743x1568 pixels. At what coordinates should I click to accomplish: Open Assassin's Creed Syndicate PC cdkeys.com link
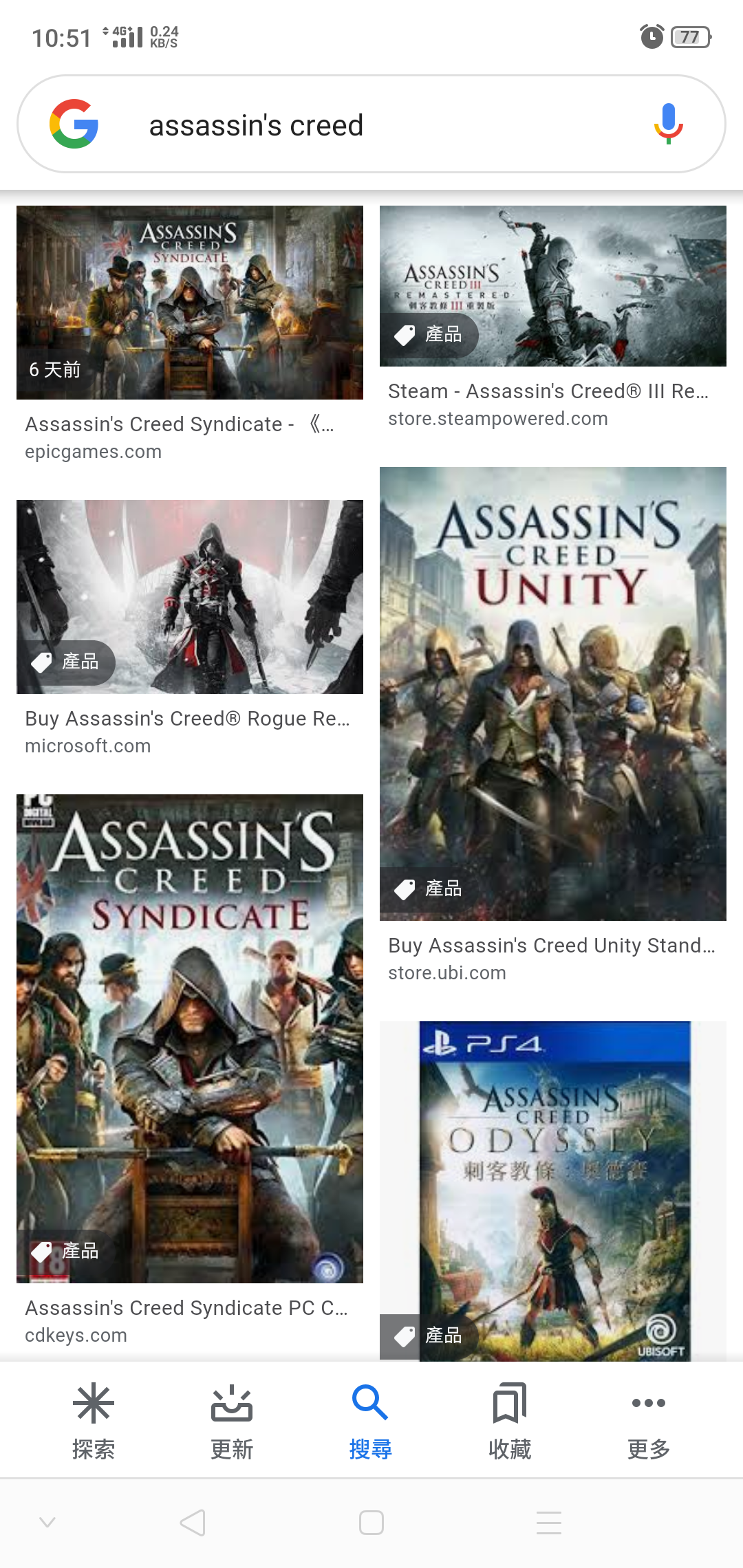tap(186, 1308)
